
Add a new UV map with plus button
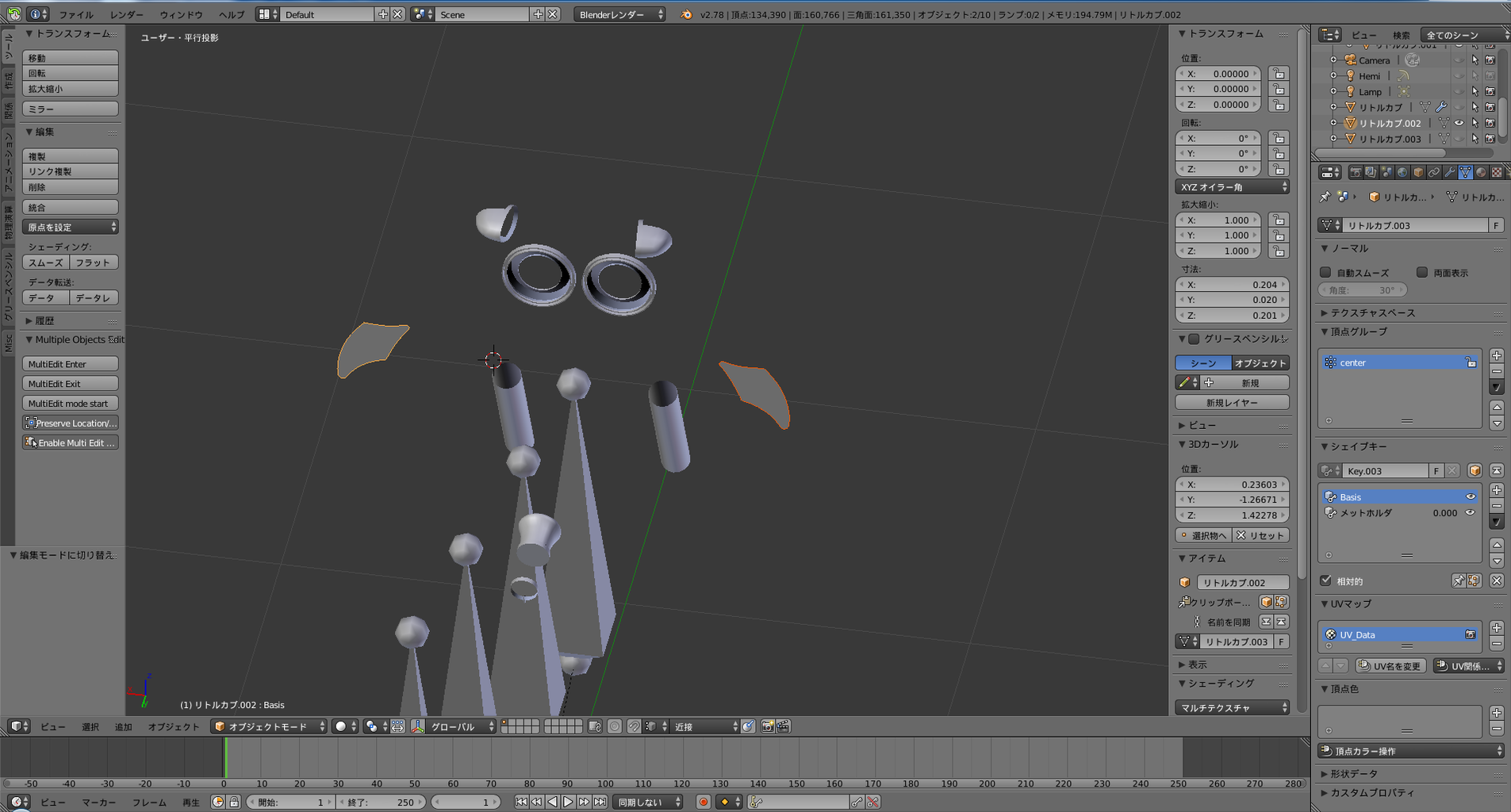1497,627
